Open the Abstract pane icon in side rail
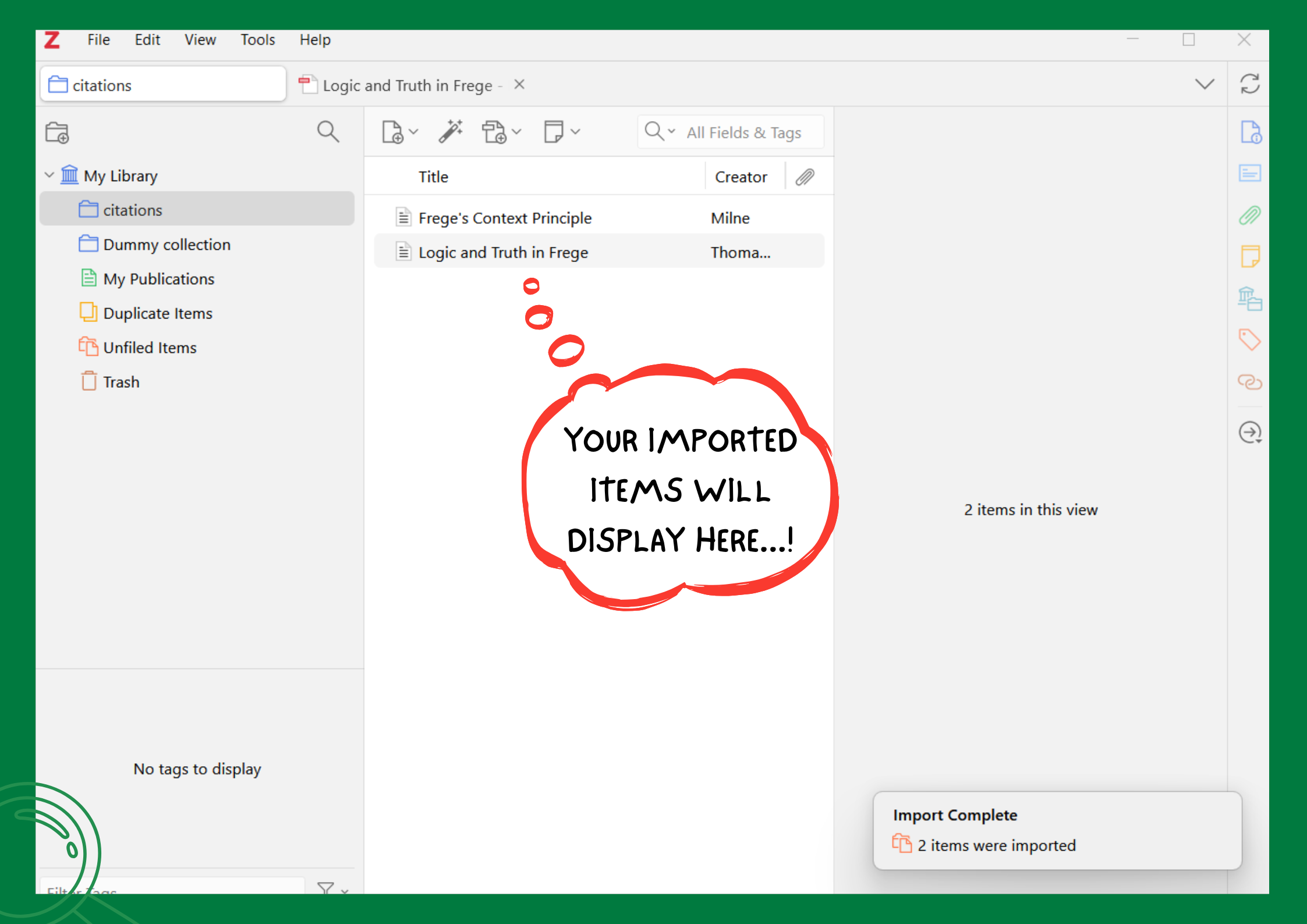This screenshot has width=1307, height=924. (1250, 173)
